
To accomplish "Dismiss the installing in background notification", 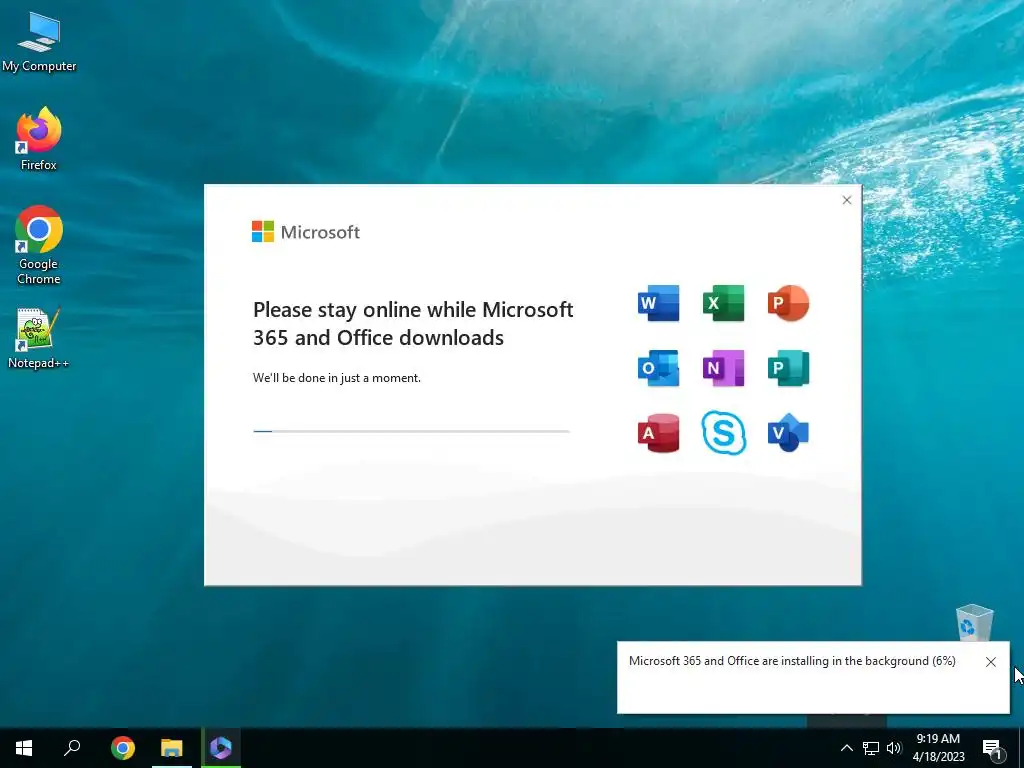I will (x=991, y=662).
